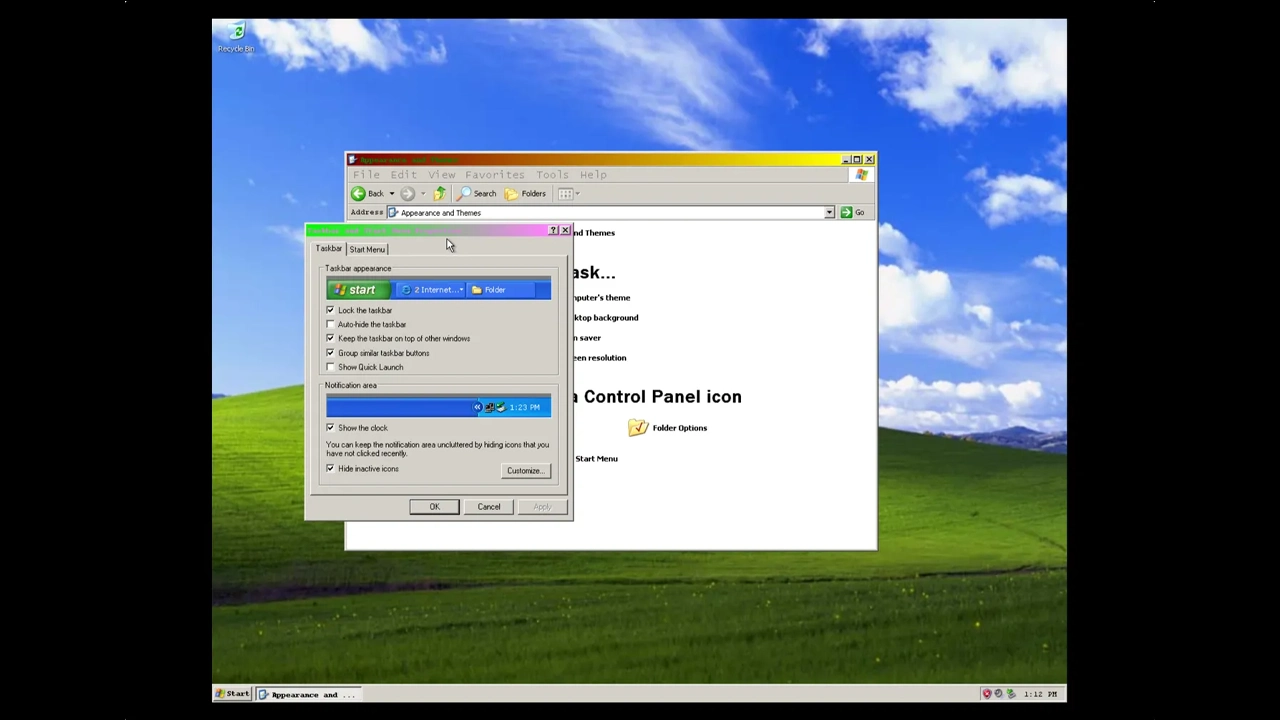The height and width of the screenshot is (720, 1280).
Task: Click inside the Address input field
Action: (611, 212)
